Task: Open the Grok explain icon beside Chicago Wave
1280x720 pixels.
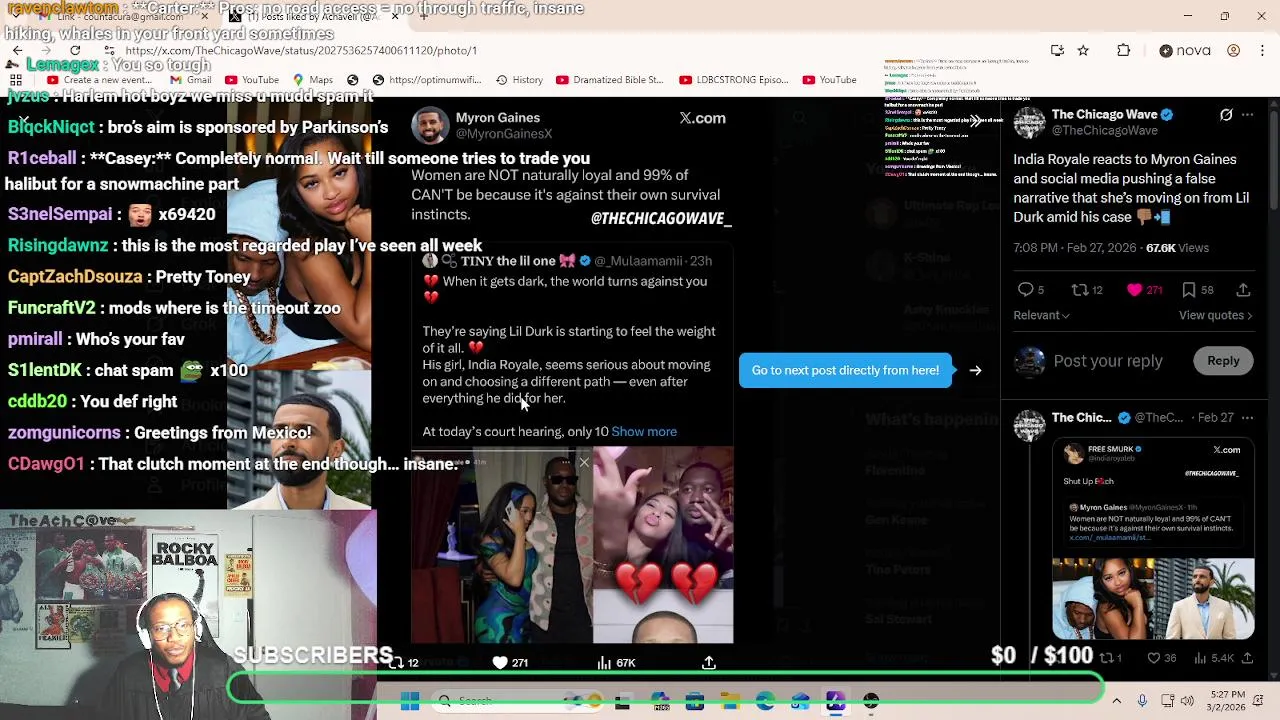Action: (x=1226, y=115)
